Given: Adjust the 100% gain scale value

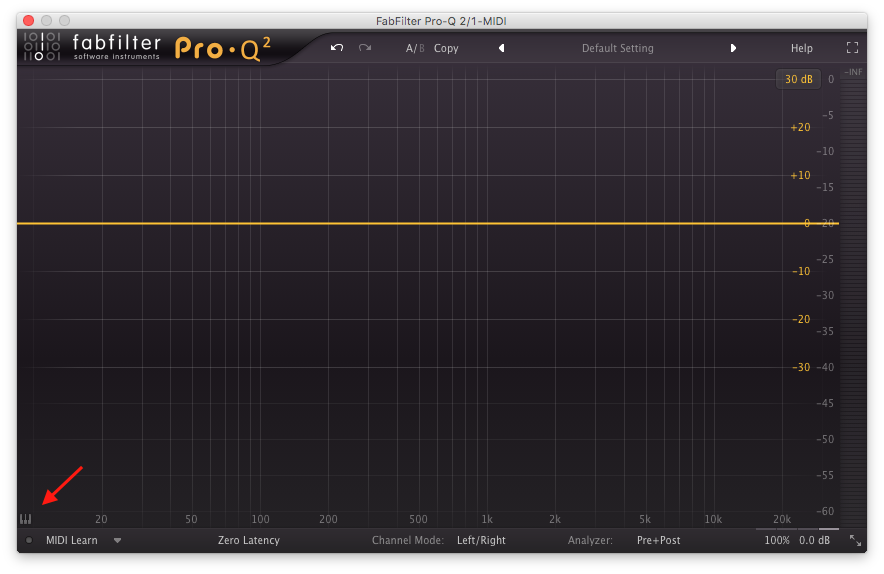Looking at the screenshot, I should click(776, 540).
